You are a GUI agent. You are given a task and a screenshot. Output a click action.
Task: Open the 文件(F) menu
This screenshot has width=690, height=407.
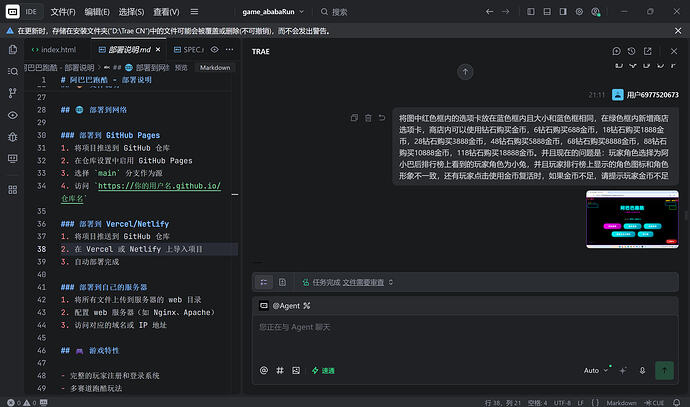[x=62, y=12]
